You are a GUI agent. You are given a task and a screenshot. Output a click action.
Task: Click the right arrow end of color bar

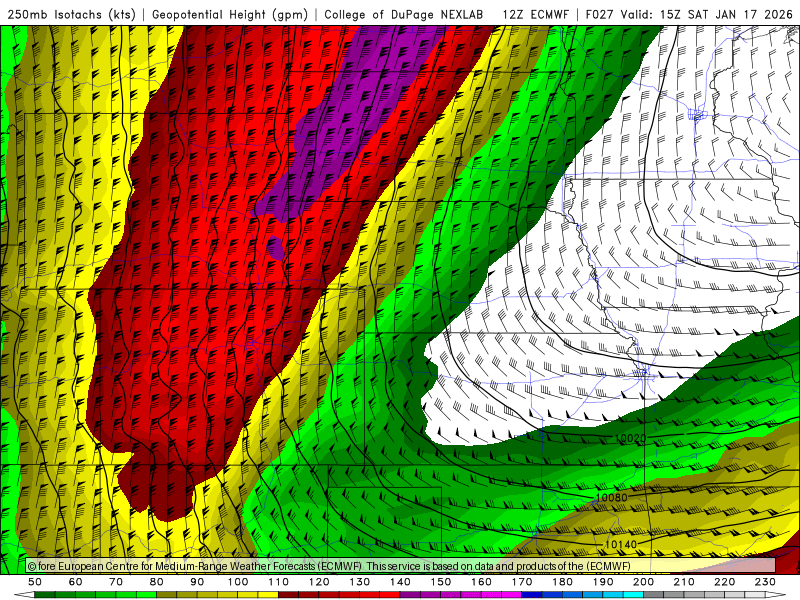[776, 595]
